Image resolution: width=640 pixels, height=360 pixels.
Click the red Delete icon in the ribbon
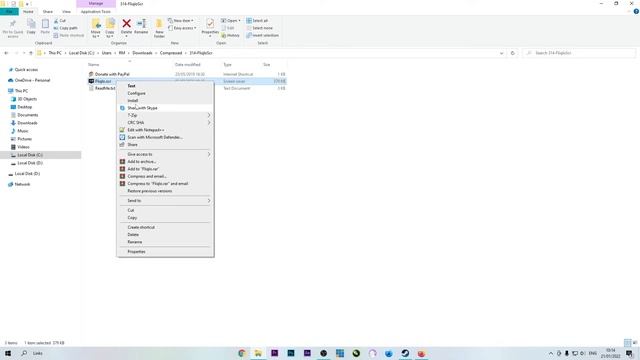click(x=127, y=24)
